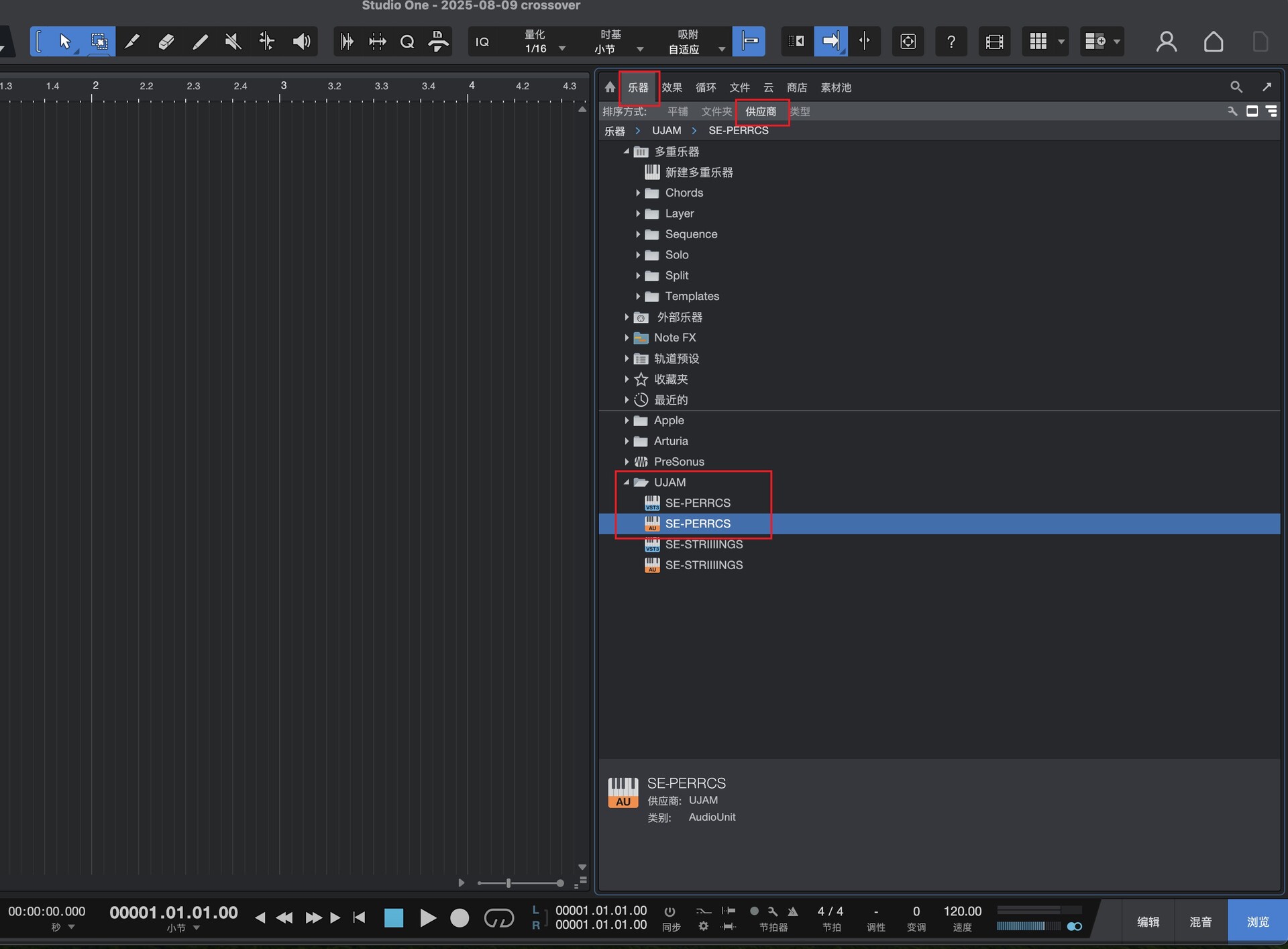Toggle the snap to grid button

[x=749, y=42]
